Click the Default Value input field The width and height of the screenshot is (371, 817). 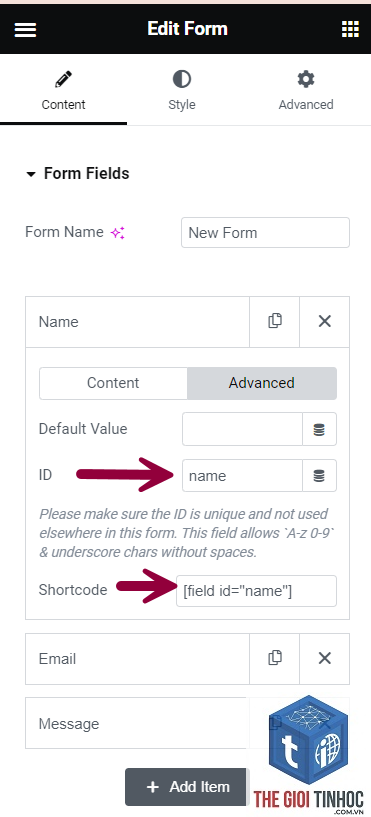pyautogui.click(x=242, y=429)
